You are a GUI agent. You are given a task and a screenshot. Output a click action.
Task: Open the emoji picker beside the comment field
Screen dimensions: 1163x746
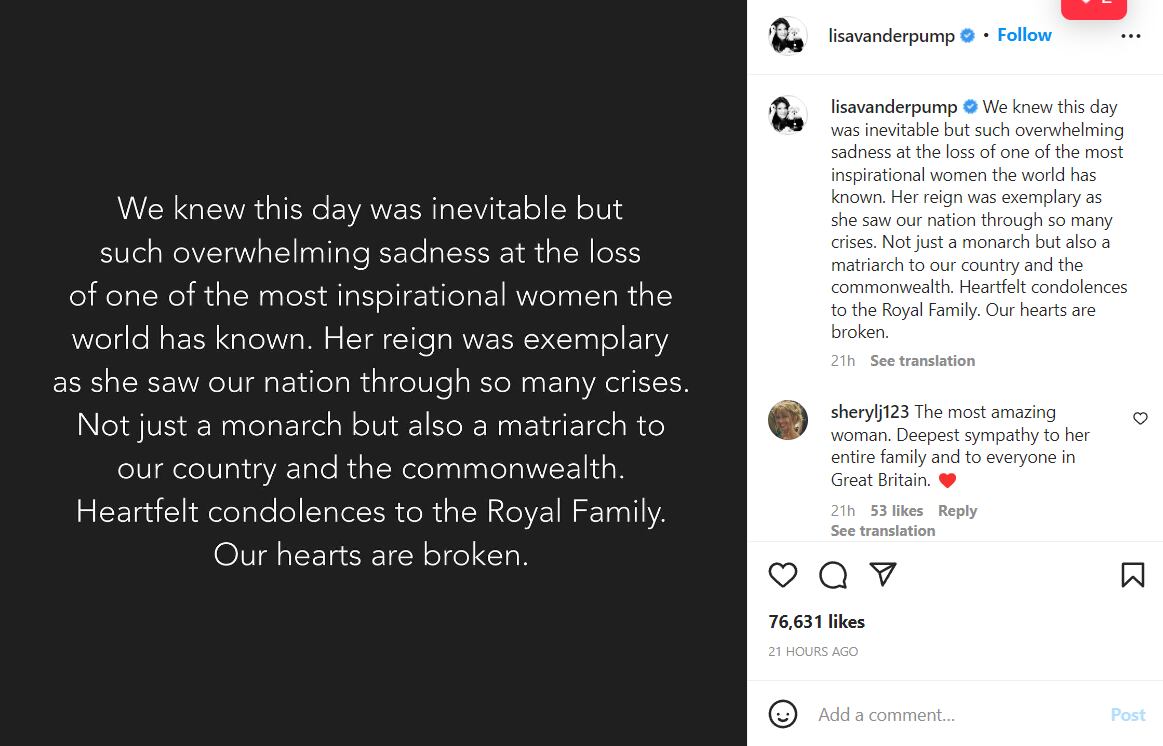point(783,714)
